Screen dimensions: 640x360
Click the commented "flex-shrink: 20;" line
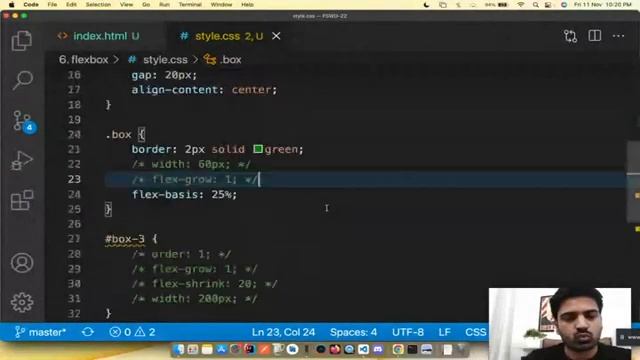point(204,284)
